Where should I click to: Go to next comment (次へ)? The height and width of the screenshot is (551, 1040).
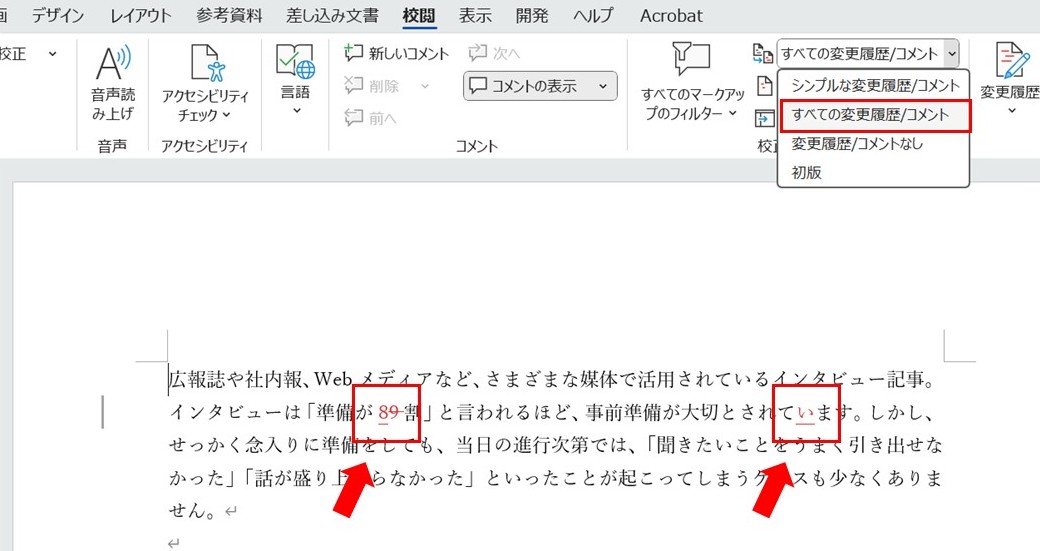[x=494, y=53]
